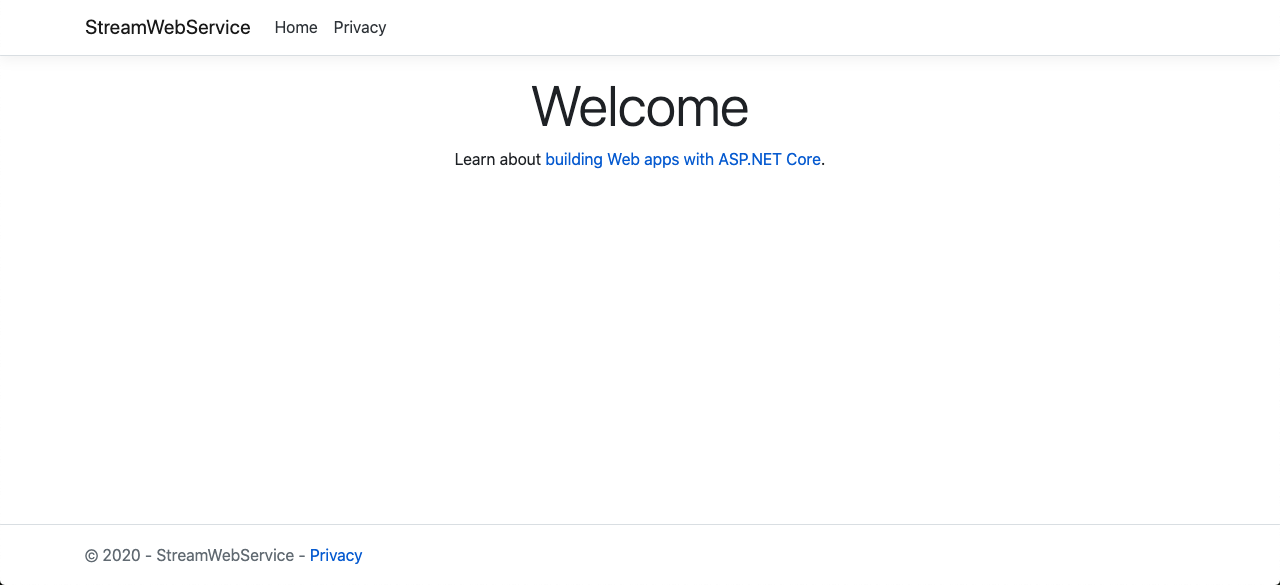1280x585 pixels.
Task: Go to the Home nav item
Action: point(296,27)
